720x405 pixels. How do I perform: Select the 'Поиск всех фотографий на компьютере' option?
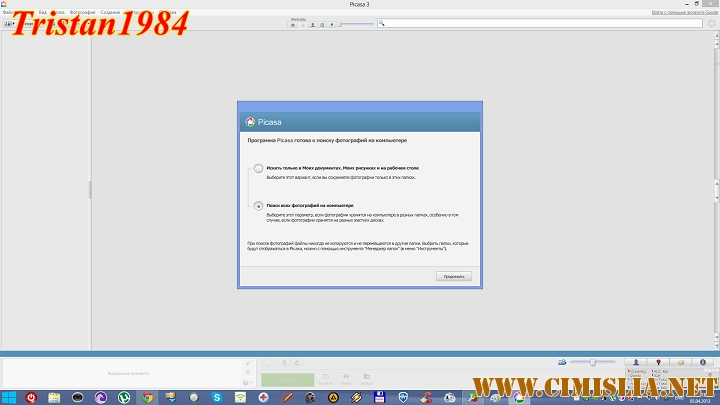click(259, 205)
